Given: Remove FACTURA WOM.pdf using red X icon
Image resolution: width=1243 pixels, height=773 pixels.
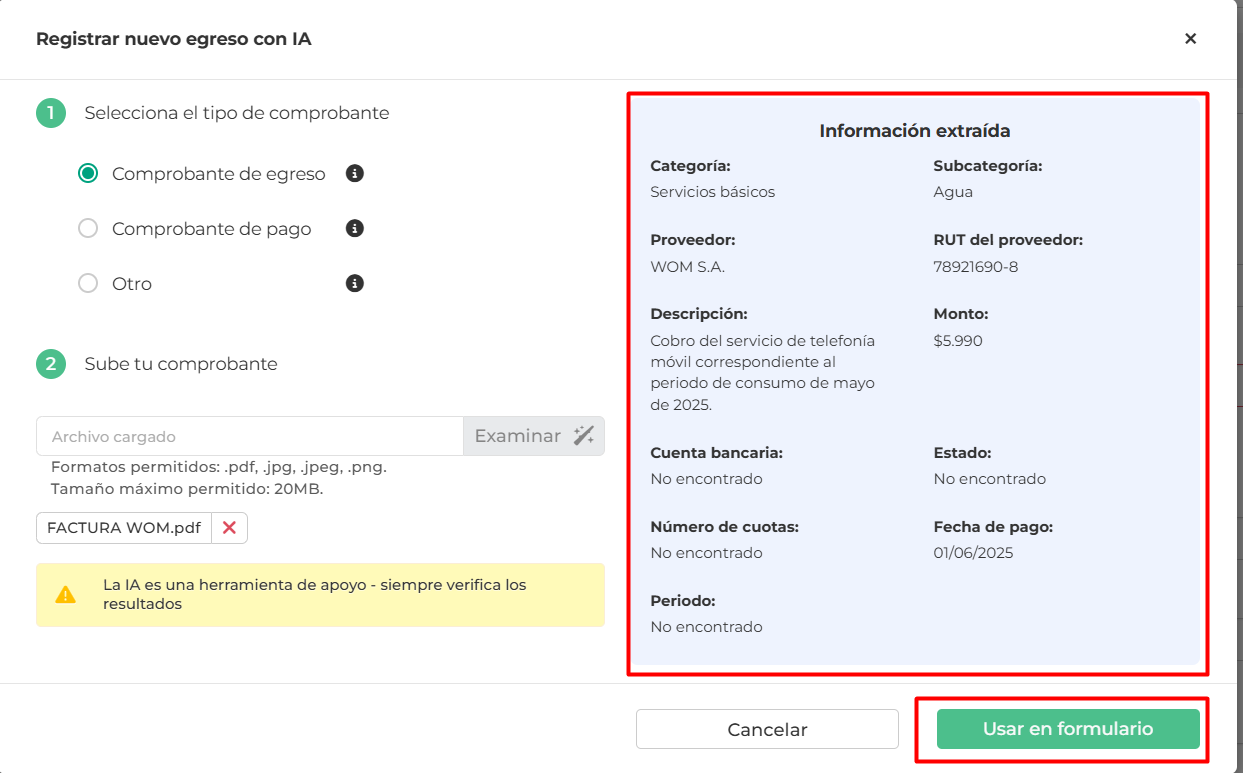Looking at the screenshot, I should (x=229, y=528).
